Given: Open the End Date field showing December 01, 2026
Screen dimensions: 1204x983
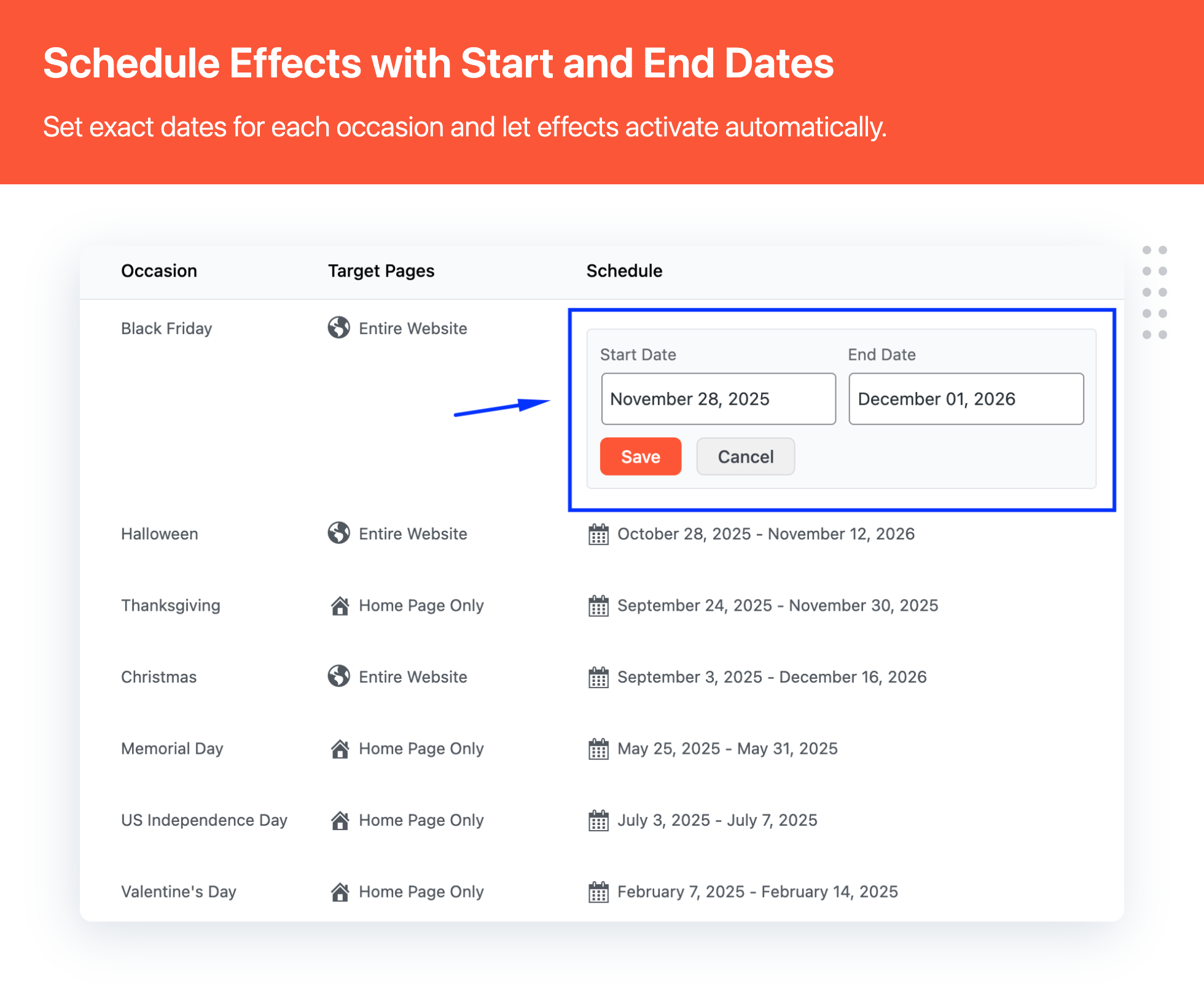Looking at the screenshot, I should (966, 399).
